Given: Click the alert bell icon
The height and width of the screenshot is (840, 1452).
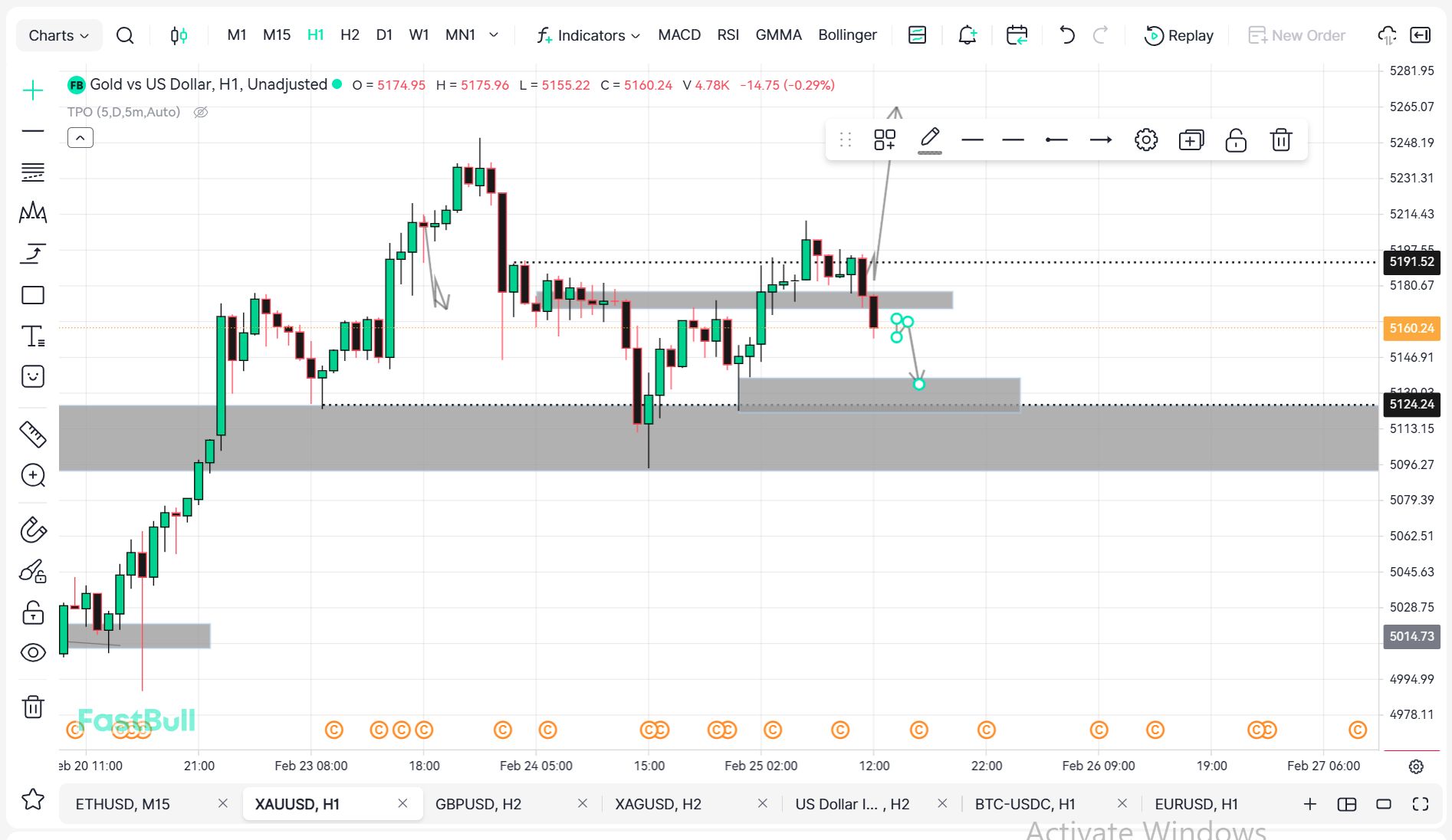Looking at the screenshot, I should [967, 35].
